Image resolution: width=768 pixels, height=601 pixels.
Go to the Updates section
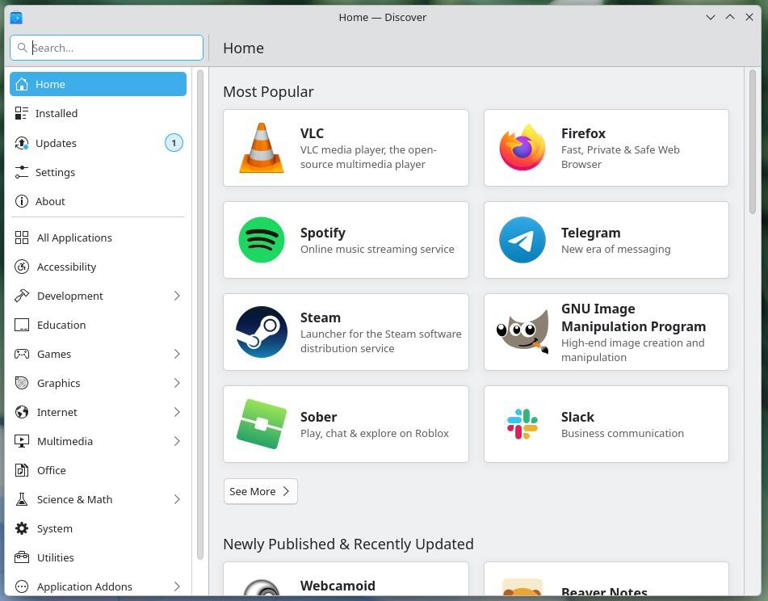click(56, 143)
